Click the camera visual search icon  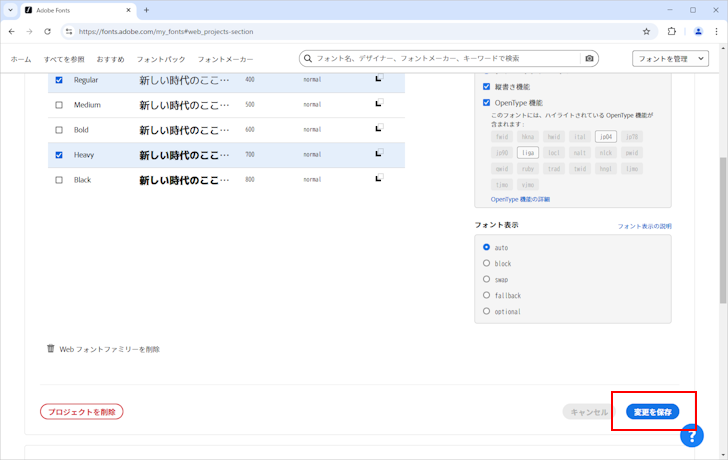pyautogui.click(x=589, y=58)
